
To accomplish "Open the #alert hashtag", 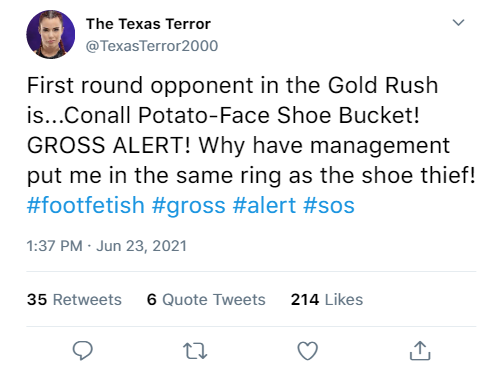I will click(x=264, y=205).
